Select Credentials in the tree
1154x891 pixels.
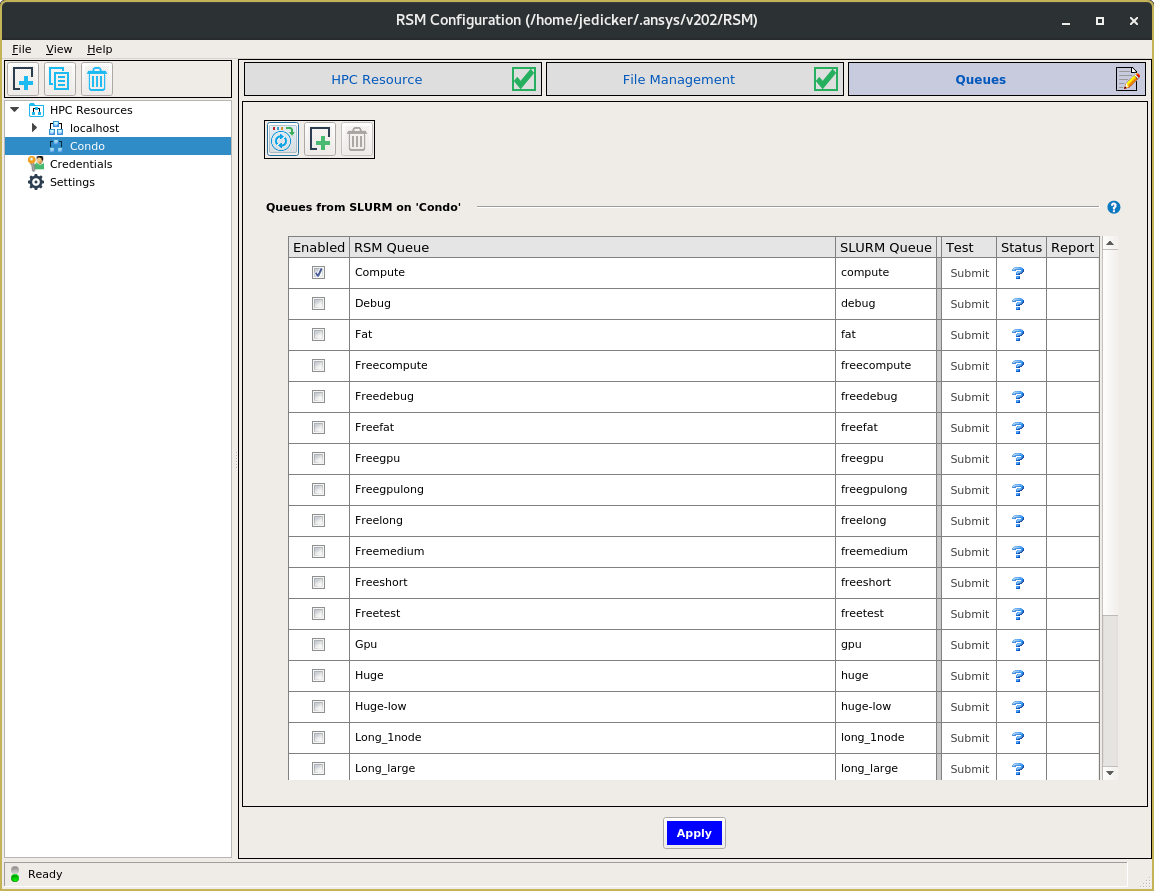point(81,164)
